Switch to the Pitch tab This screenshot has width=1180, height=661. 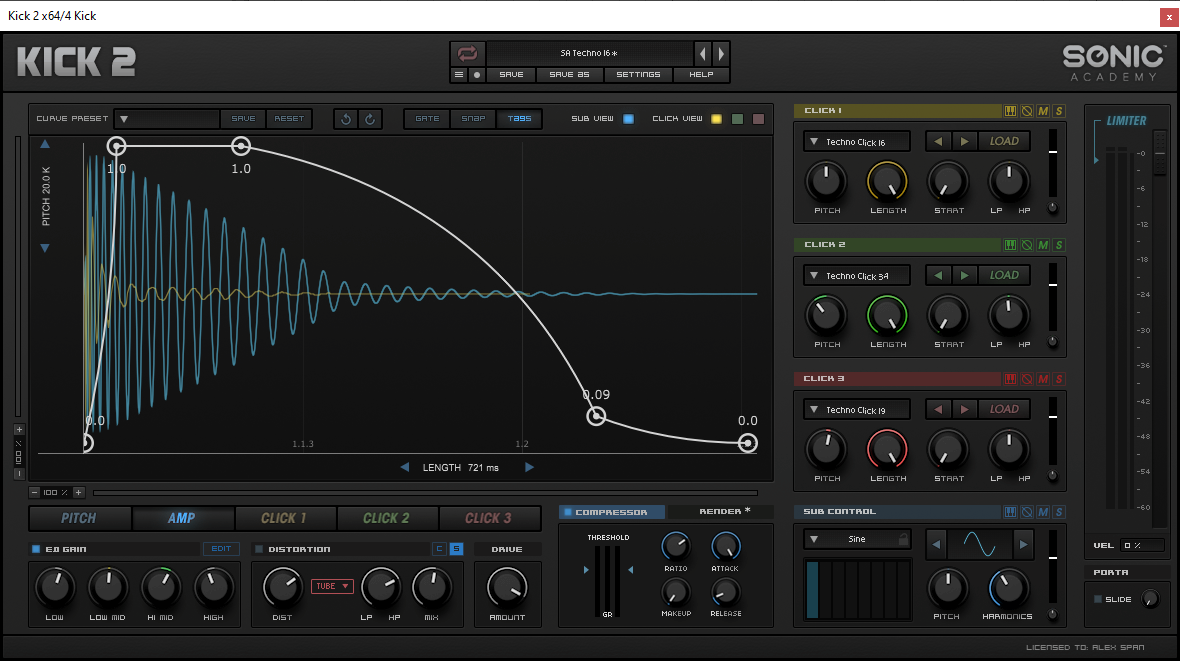[x=79, y=518]
